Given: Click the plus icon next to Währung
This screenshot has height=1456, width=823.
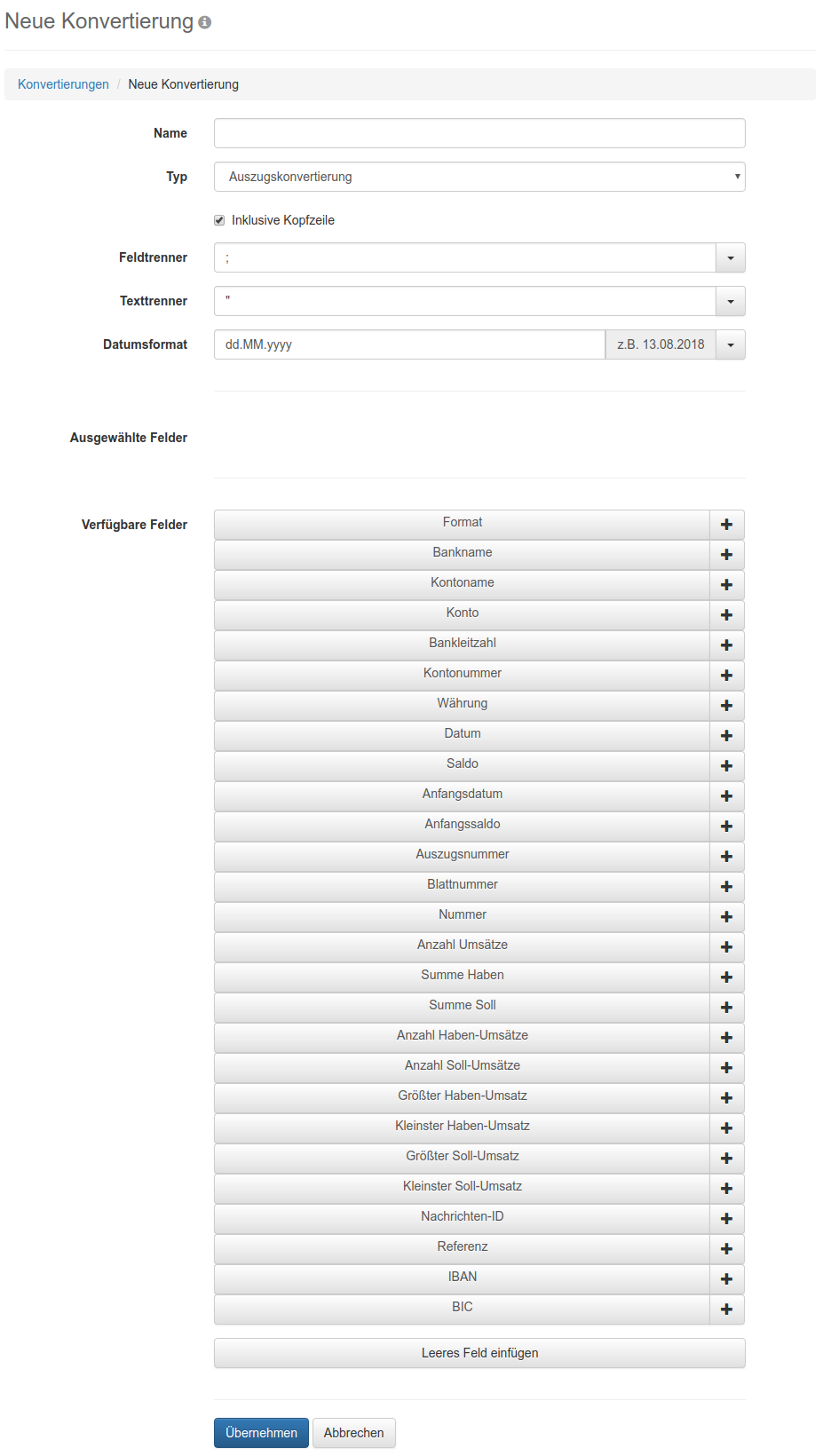Looking at the screenshot, I should (727, 706).
